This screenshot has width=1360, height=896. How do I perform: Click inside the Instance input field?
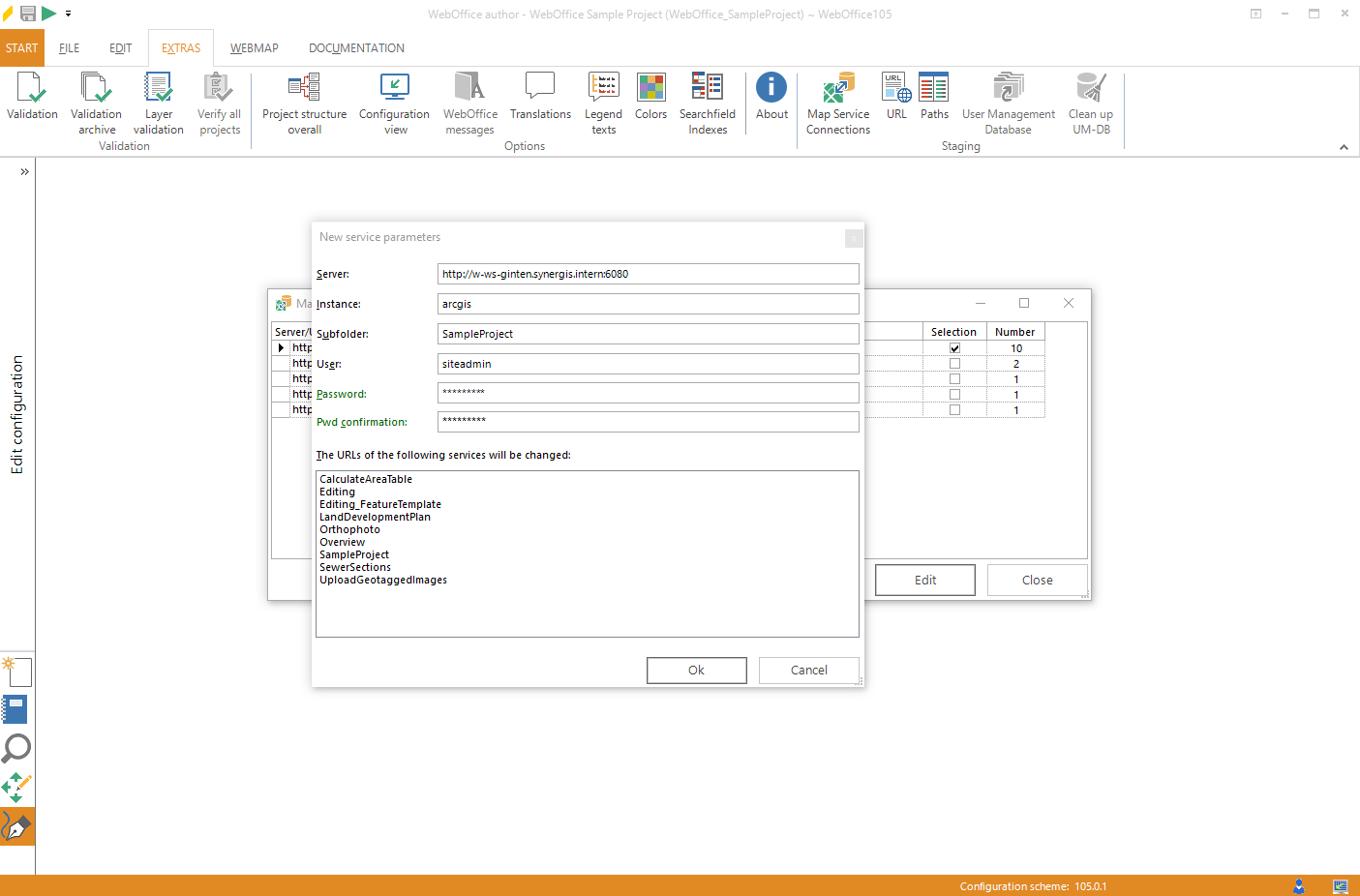pyautogui.click(x=649, y=304)
